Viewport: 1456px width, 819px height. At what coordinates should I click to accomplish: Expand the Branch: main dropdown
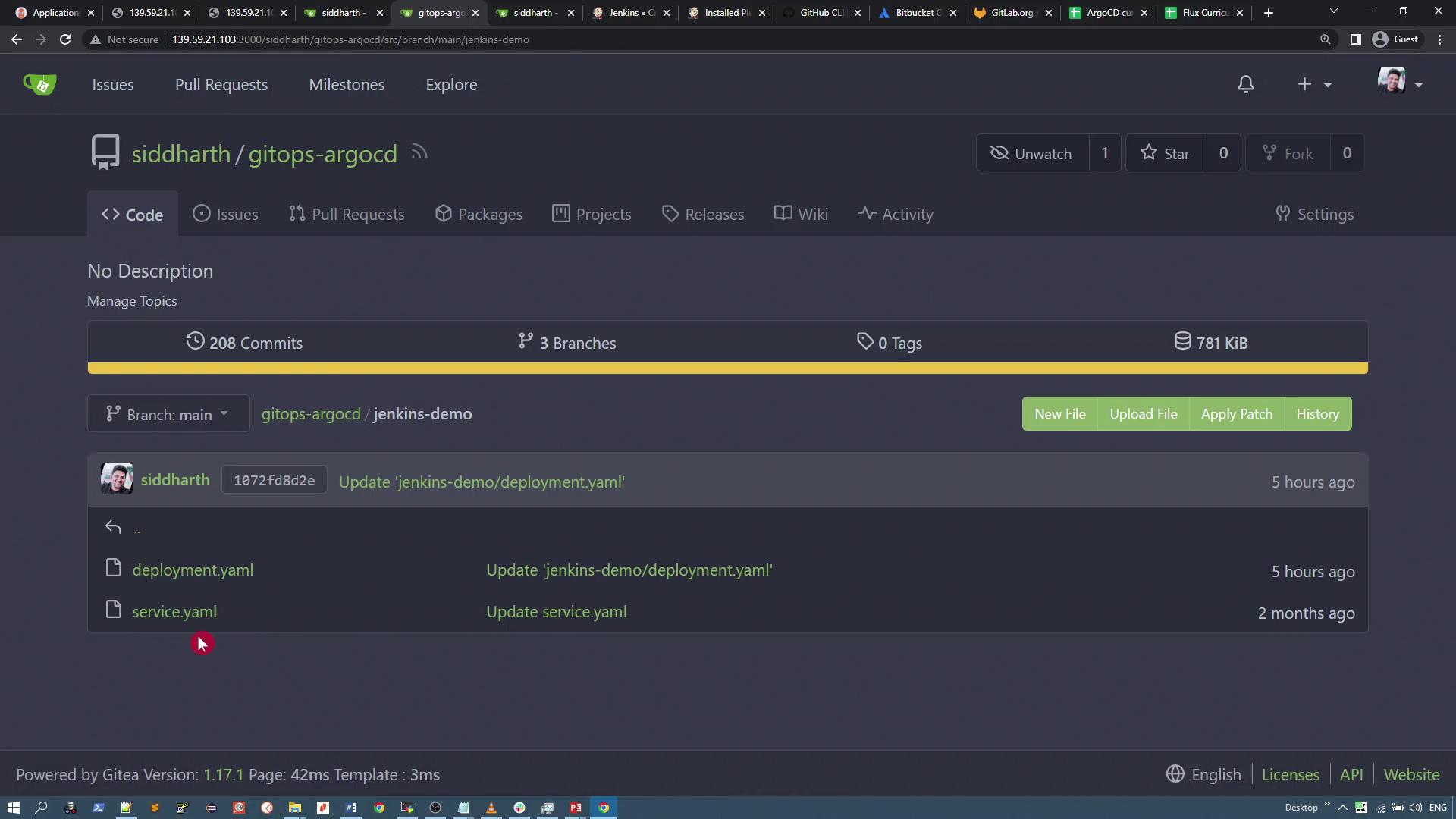click(168, 414)
